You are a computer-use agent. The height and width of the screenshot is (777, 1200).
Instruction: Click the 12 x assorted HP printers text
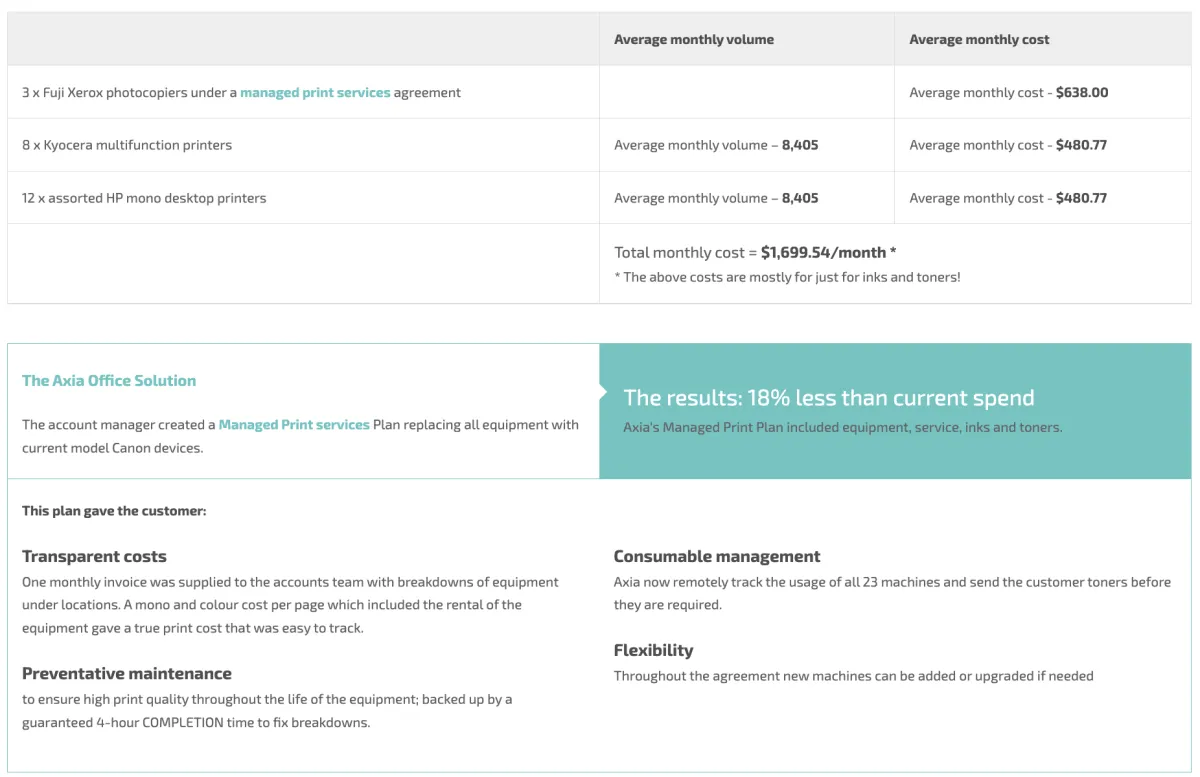144,198
